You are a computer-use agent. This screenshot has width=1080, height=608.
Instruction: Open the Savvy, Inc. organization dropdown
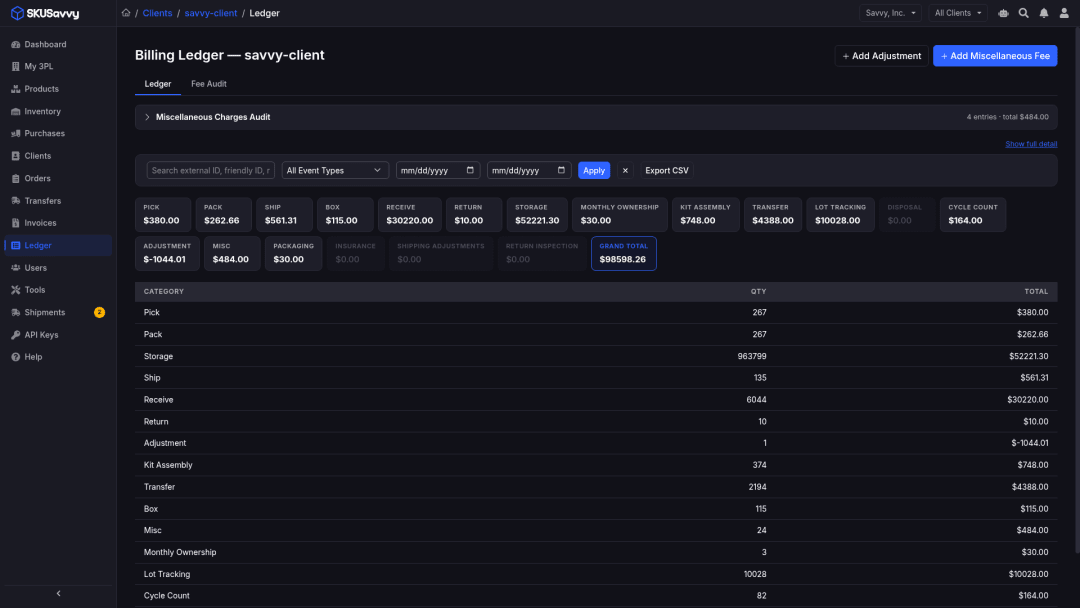click(x=890, y=13)
